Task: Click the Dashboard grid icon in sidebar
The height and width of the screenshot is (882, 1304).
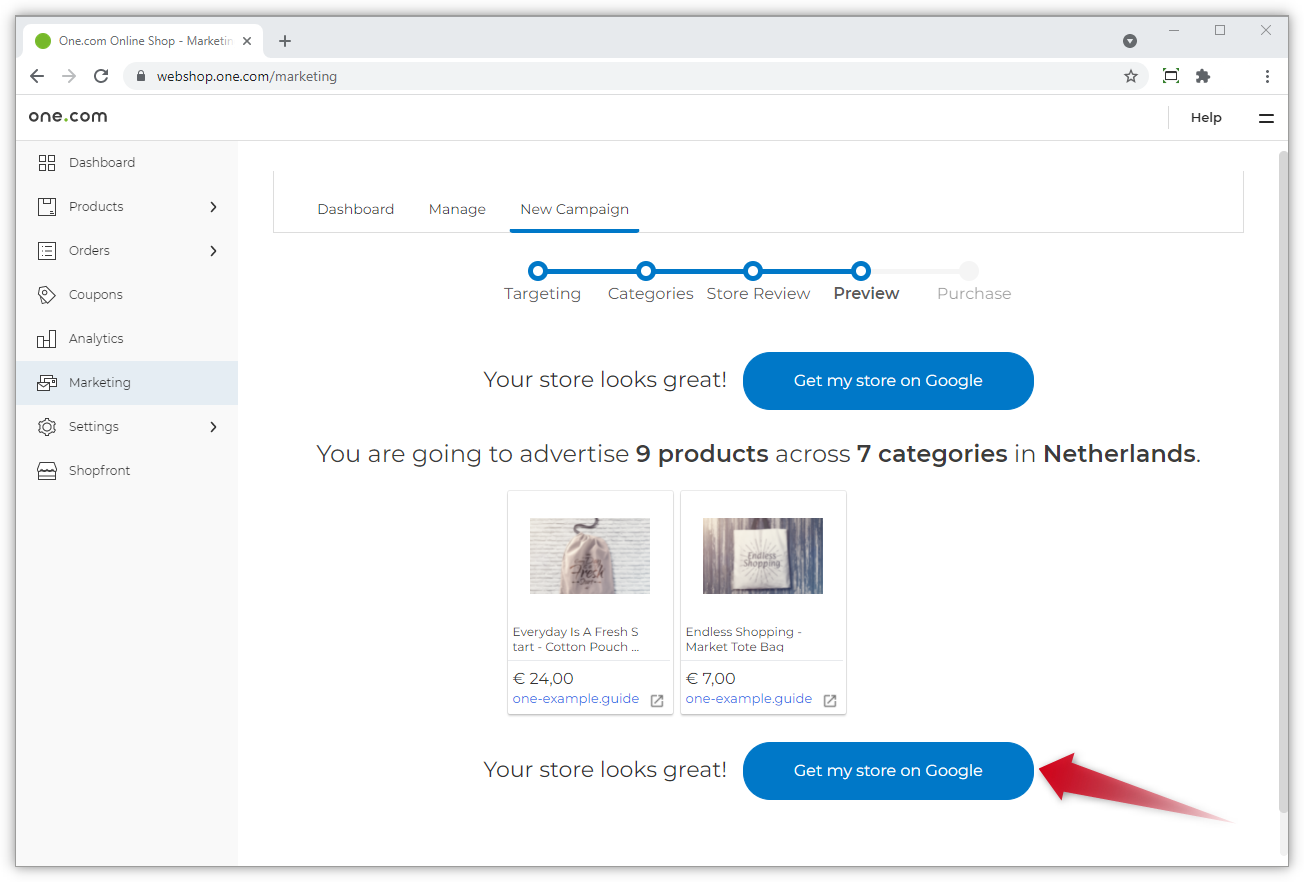Action: click(47, 163)
